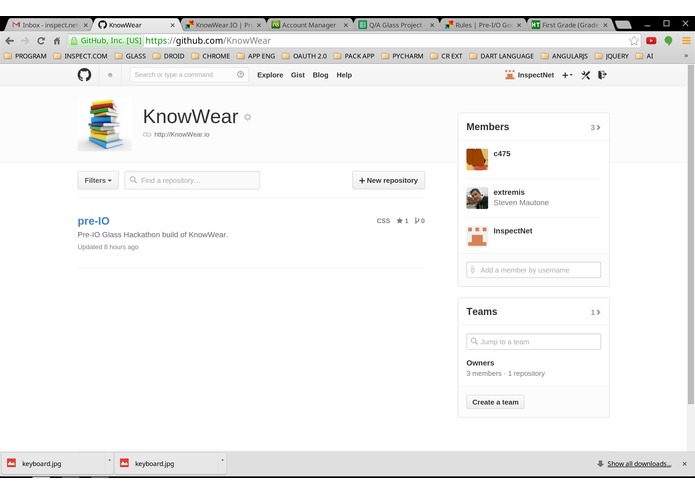Open the PROGRAM bookmarks folder
Viewport: 695px width, 494px height.
coord(25,56)
